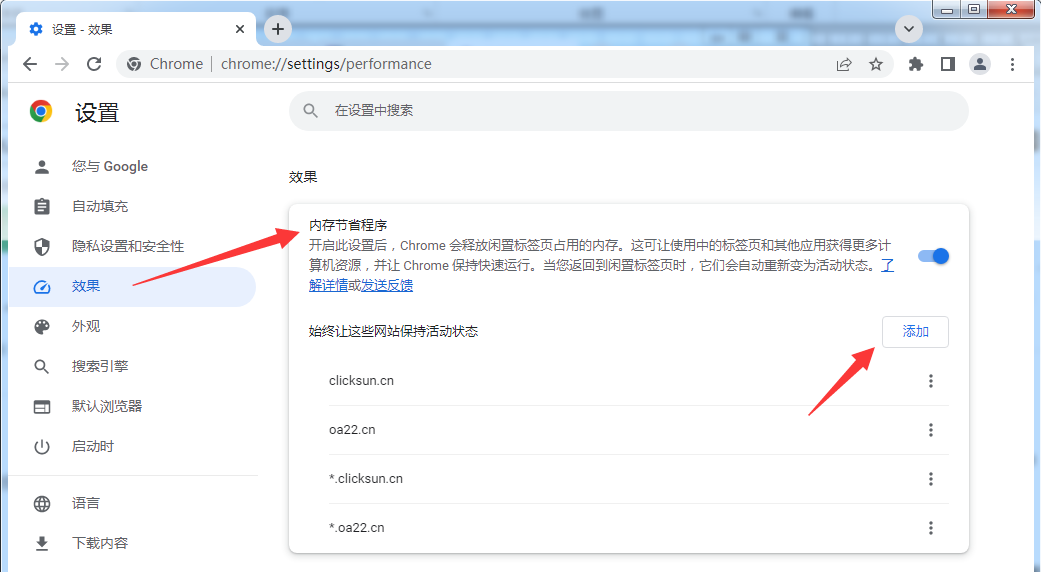This screenshot has width=1041, height=572.
Task: Click the power icon for 启动时
Action: click(42, 447)
